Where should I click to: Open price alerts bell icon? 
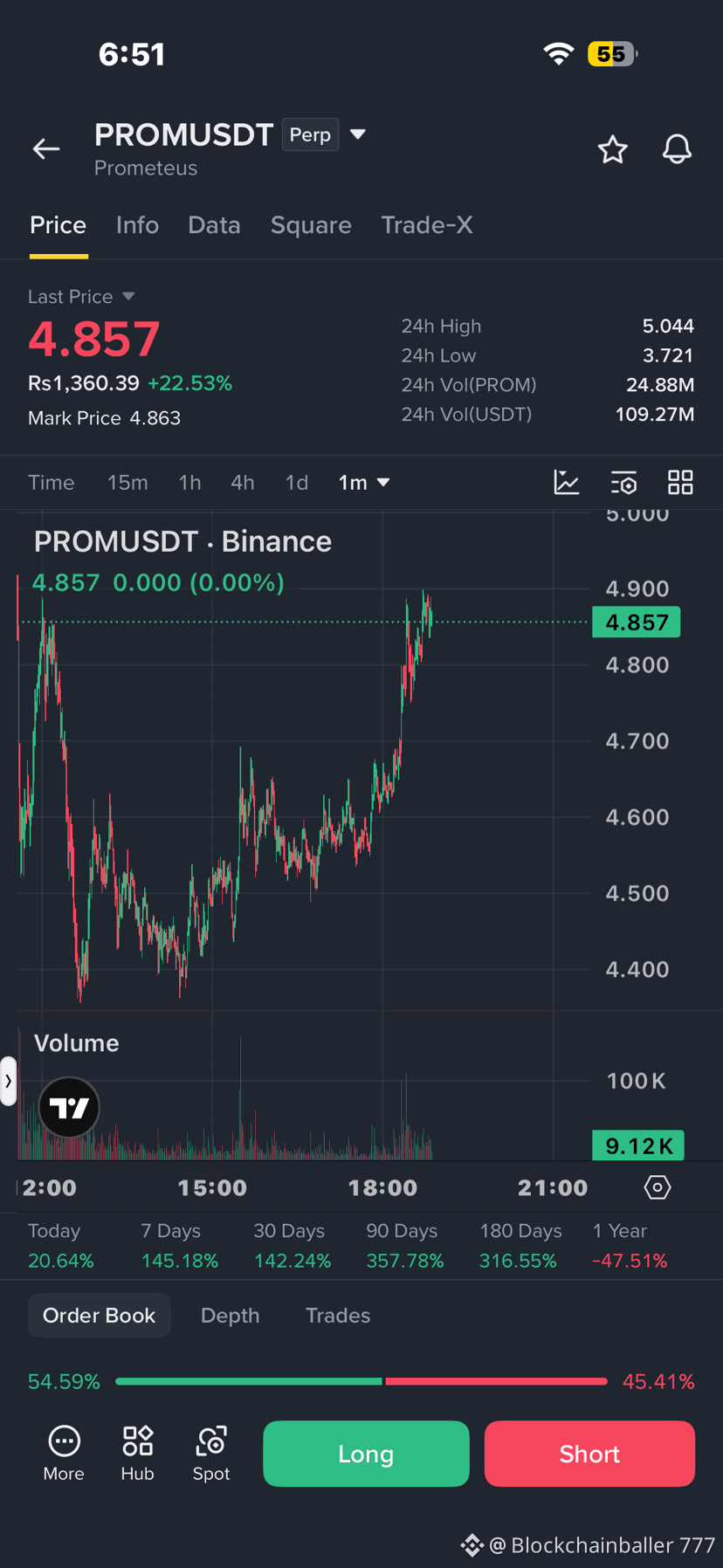point(677,149)
